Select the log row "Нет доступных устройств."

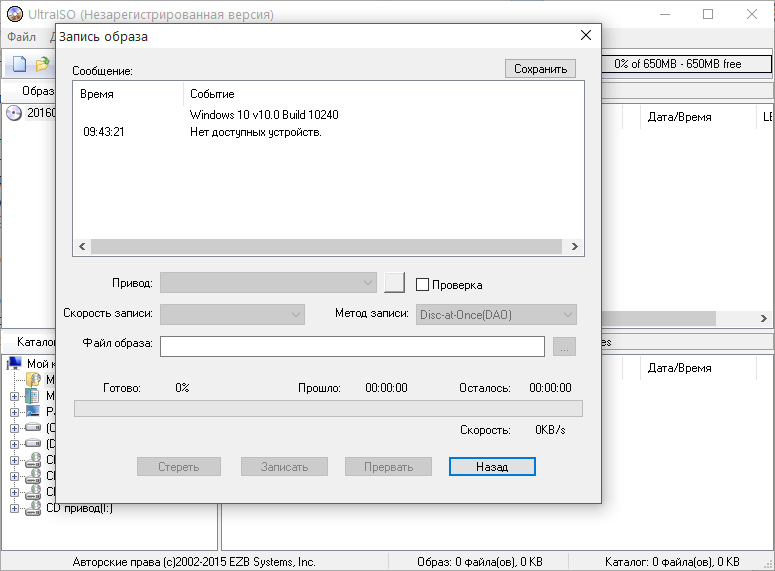[x=256, y=132]
